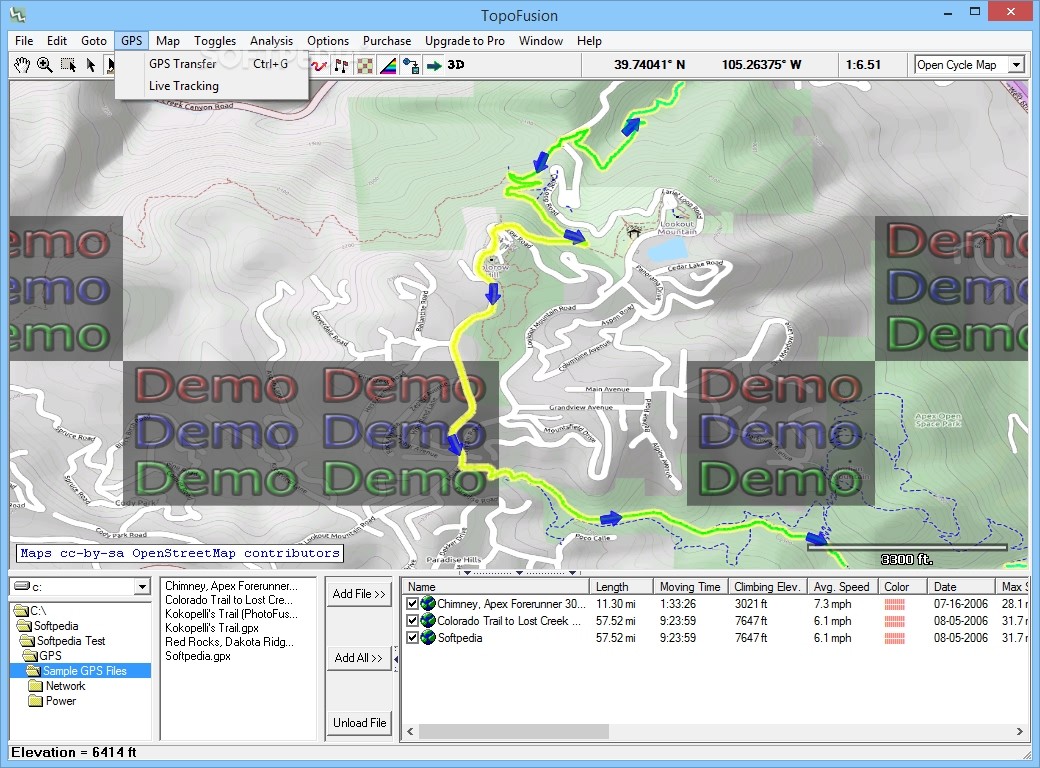Screen dimensions: 1040x768
Task: Sort tracks by the Name column header
Action: pos(496,587)
